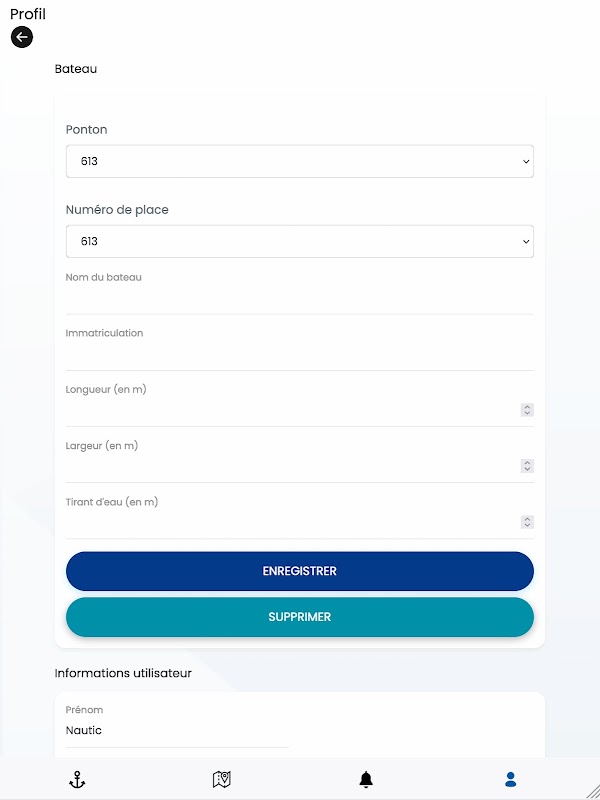This screenshot has width=600, height=800.
Task: Open the anchor tab in the bottom bar
Action: pyautogui.click(x=77, y=779)
